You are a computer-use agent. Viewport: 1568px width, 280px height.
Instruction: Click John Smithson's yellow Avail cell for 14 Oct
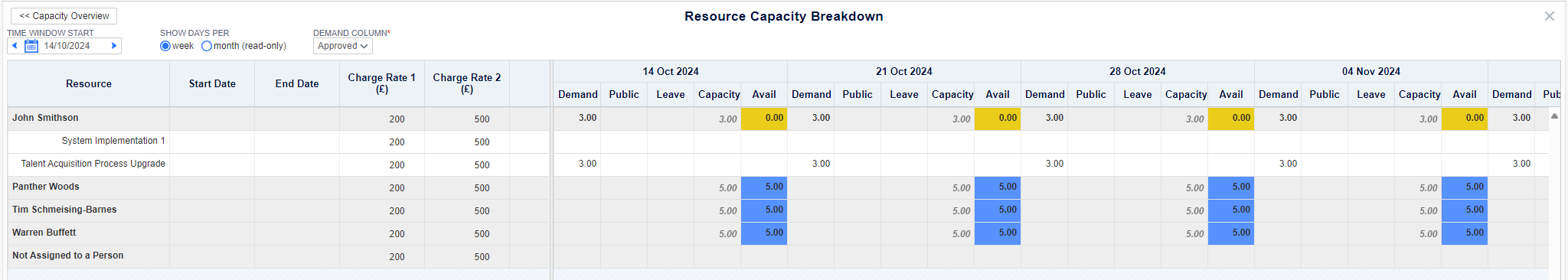pyautogui.click(x=764, y=119)
